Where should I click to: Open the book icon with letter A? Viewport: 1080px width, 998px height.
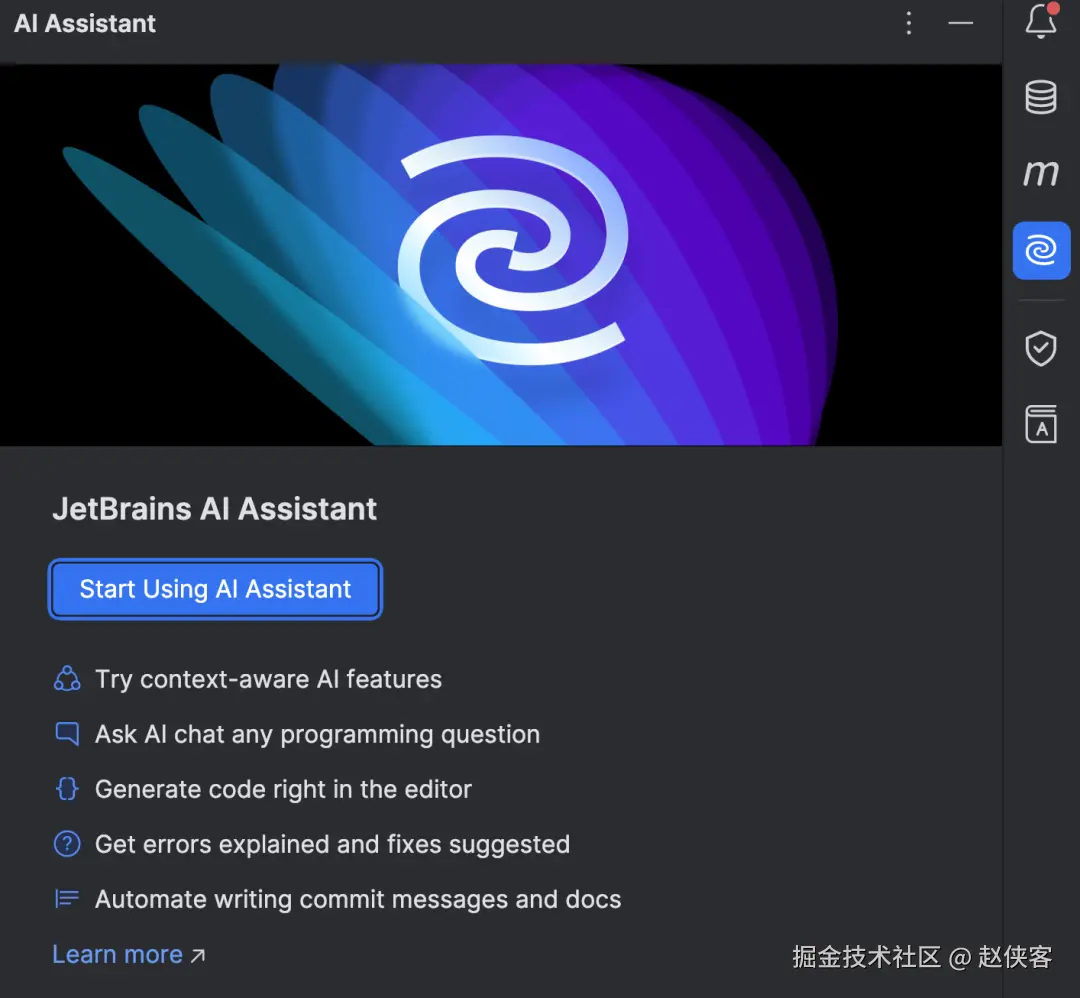click(1041, 424)
